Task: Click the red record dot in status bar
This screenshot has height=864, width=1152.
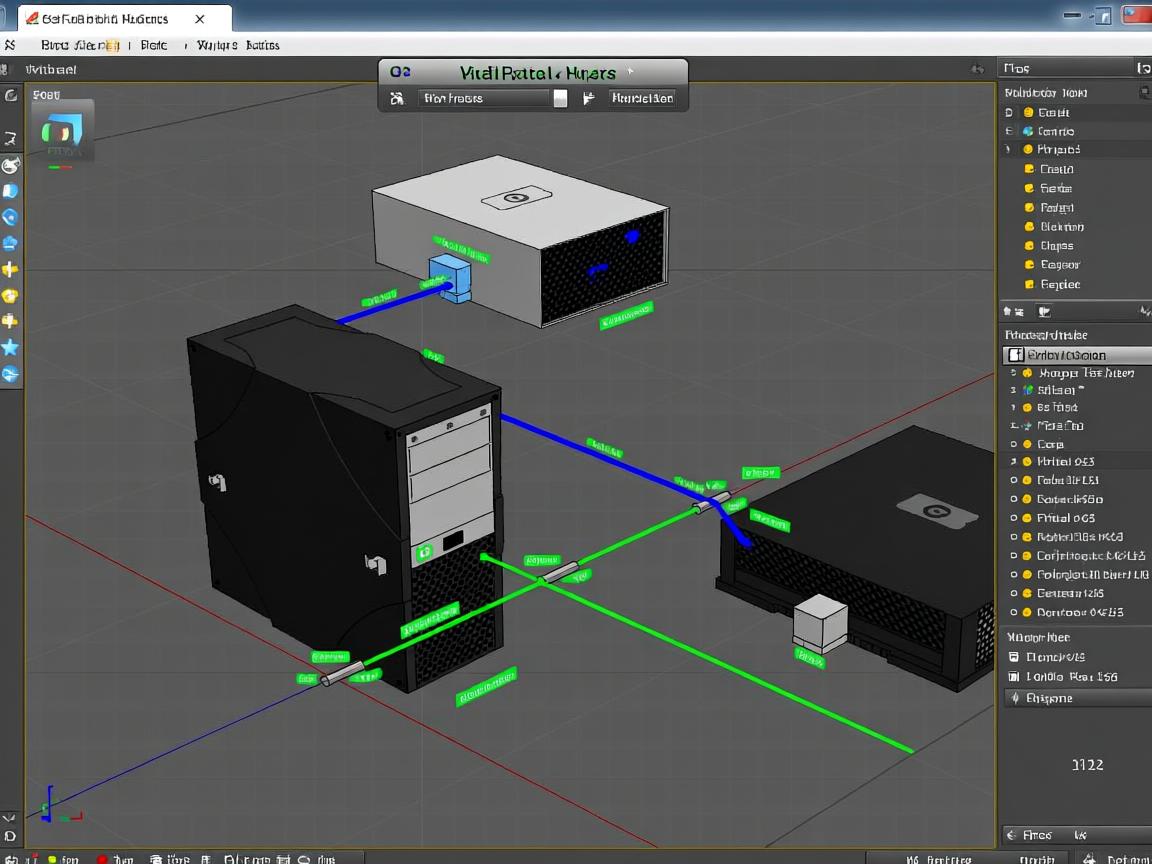Action: 102,858
